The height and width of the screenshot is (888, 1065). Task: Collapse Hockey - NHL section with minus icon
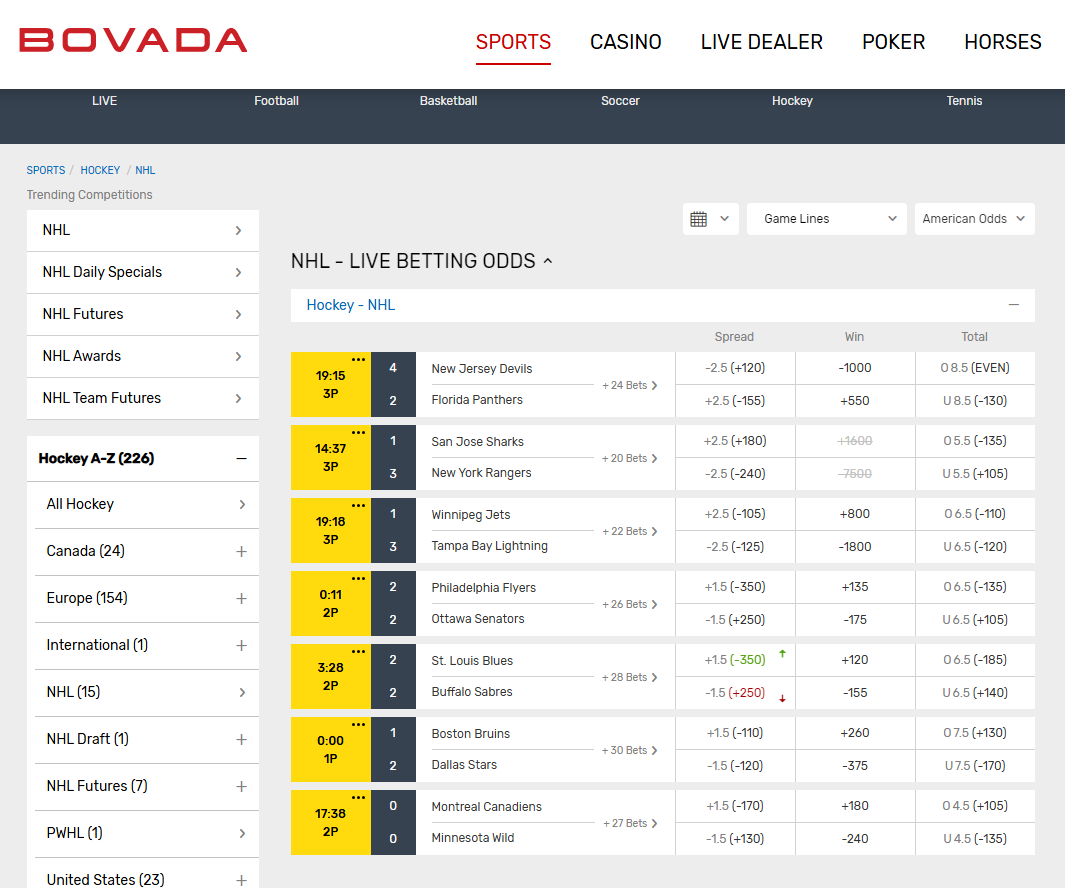1014,305
